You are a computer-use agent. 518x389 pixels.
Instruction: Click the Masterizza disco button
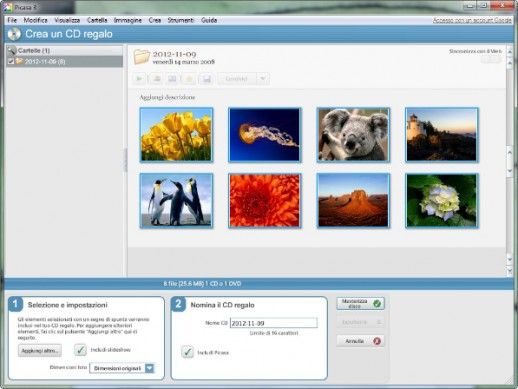(x=360, y=303)
